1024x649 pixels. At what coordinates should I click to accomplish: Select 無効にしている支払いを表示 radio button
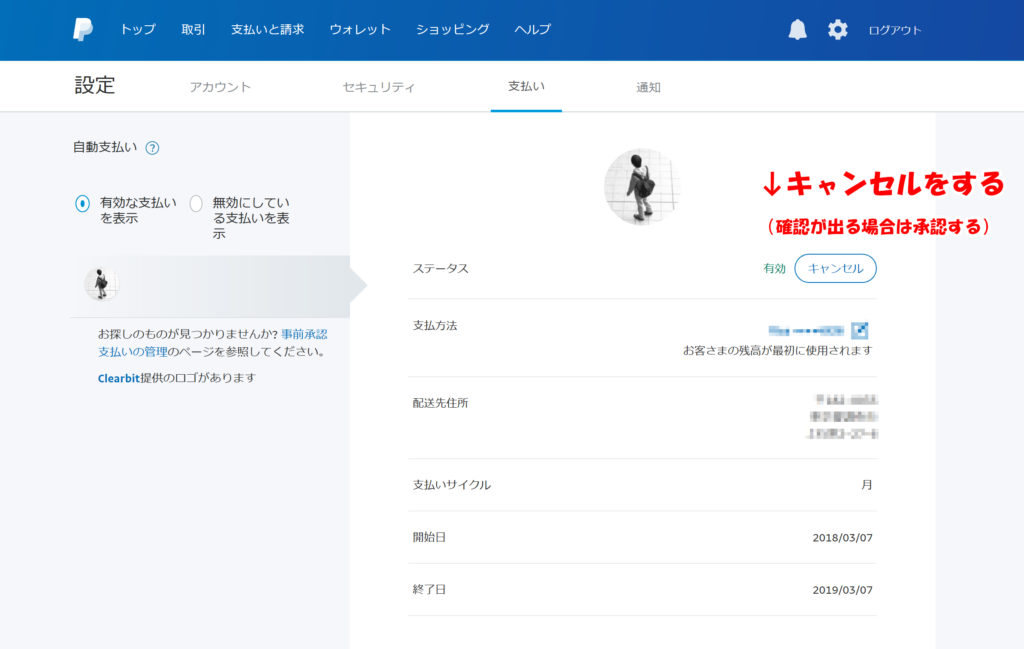click(x=196, y=204)
